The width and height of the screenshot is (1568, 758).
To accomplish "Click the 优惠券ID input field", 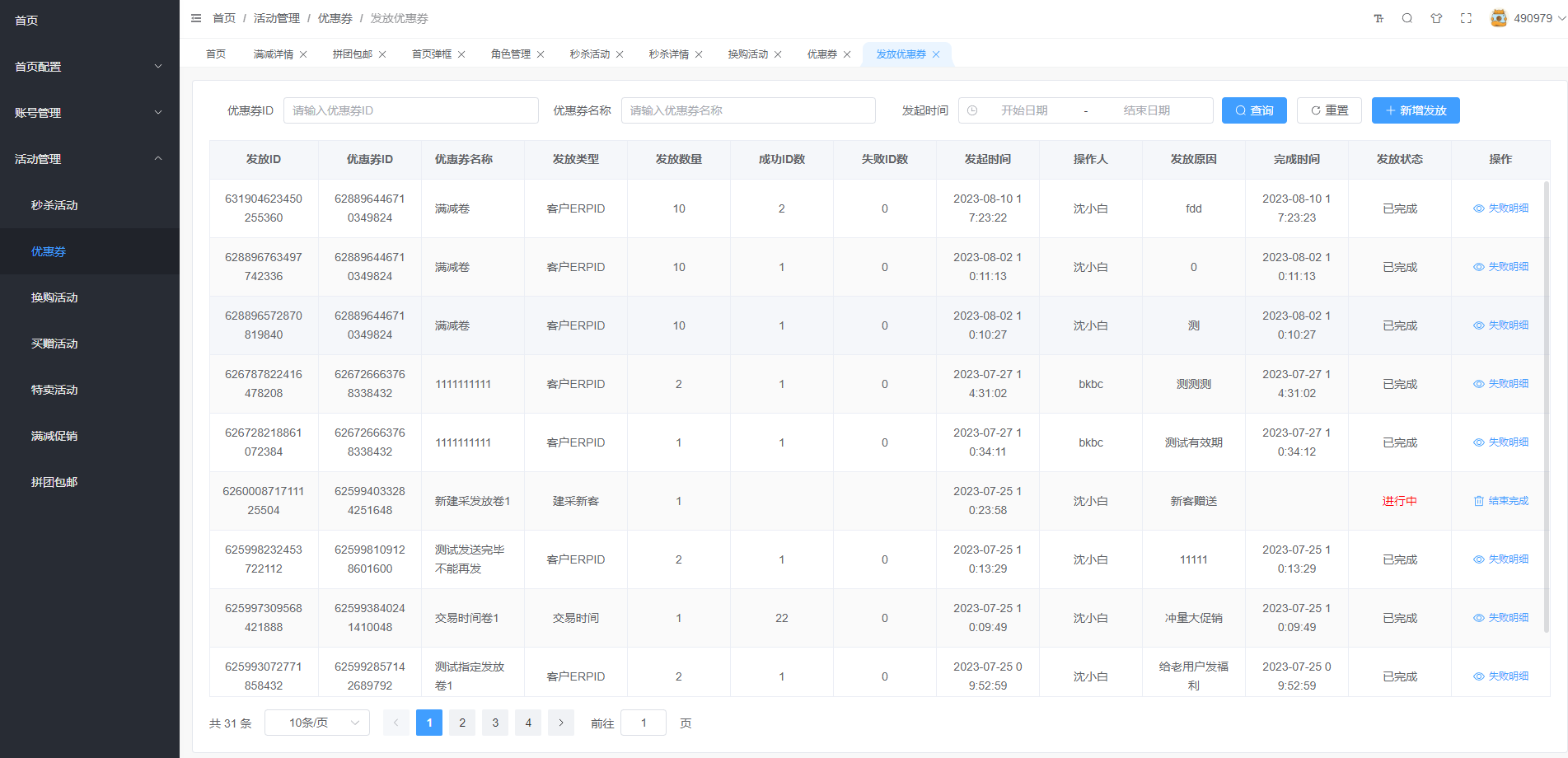I will [411, 110].
